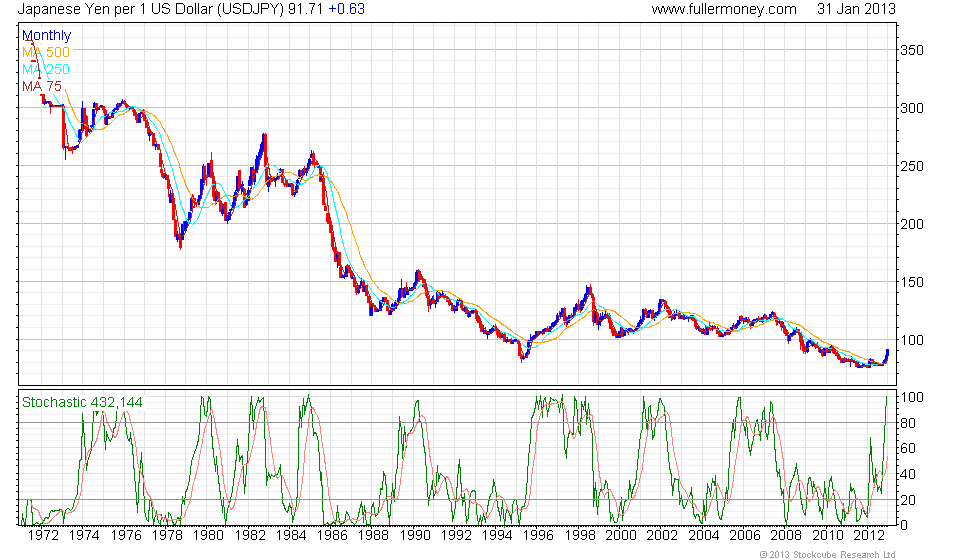Click the date 31 Jan 2013

856,9
